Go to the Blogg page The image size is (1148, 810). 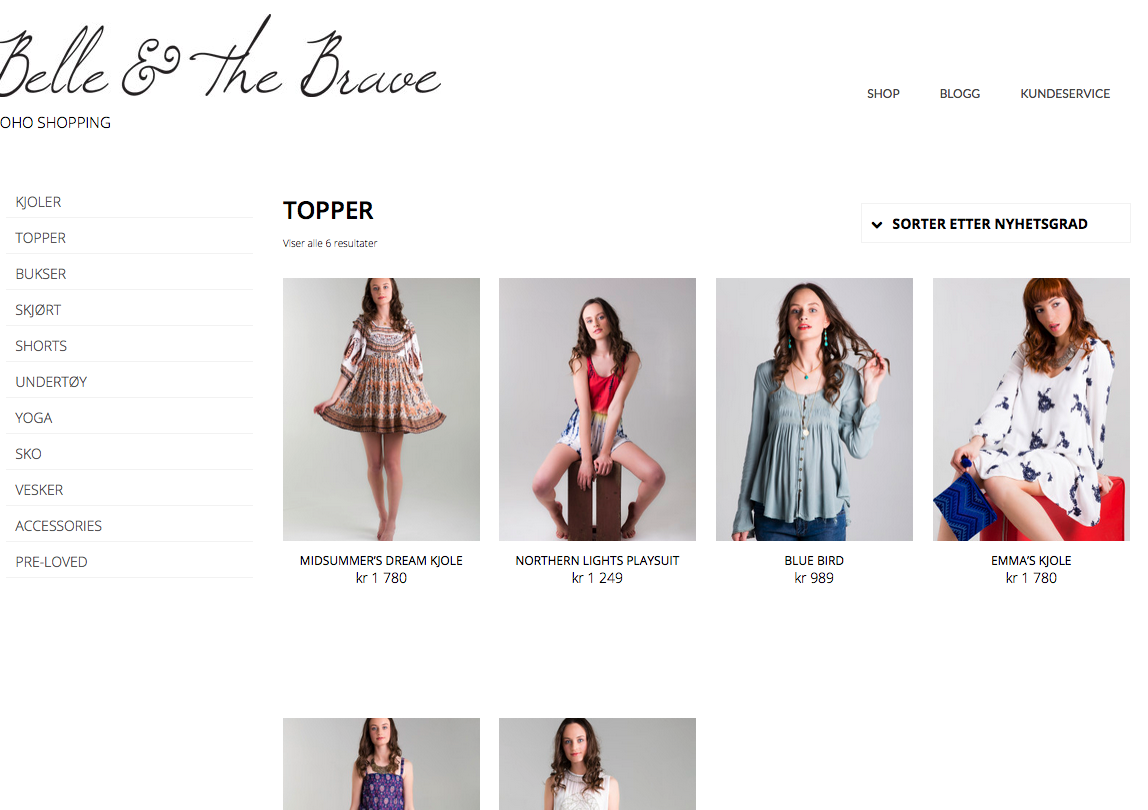point(959,94)
